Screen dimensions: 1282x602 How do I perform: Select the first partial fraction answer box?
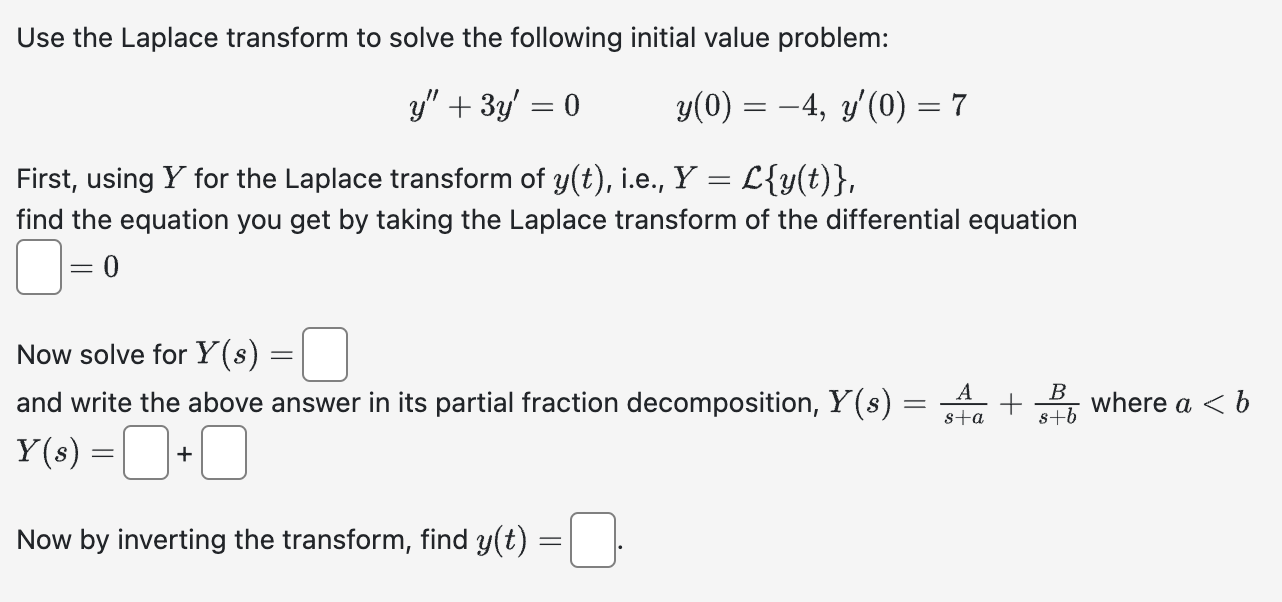145,455
